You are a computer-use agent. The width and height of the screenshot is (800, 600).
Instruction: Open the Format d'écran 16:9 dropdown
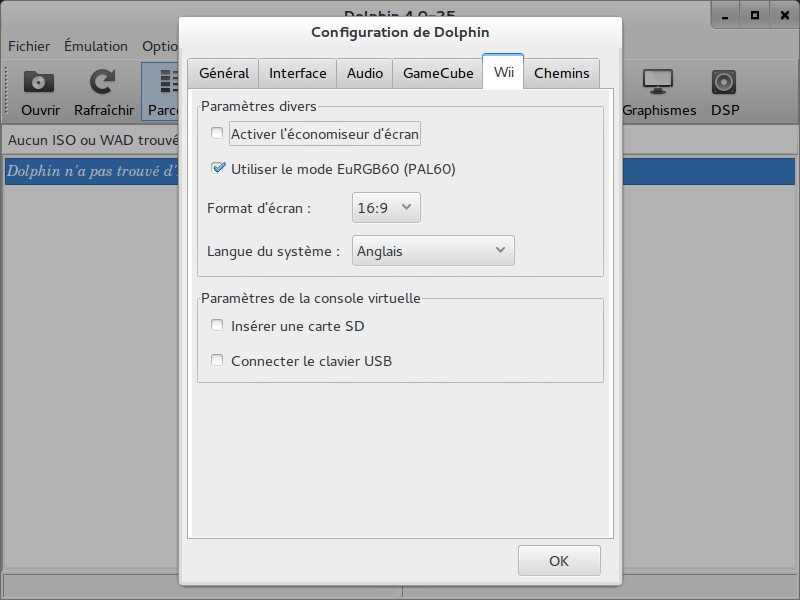pos(386,207)
